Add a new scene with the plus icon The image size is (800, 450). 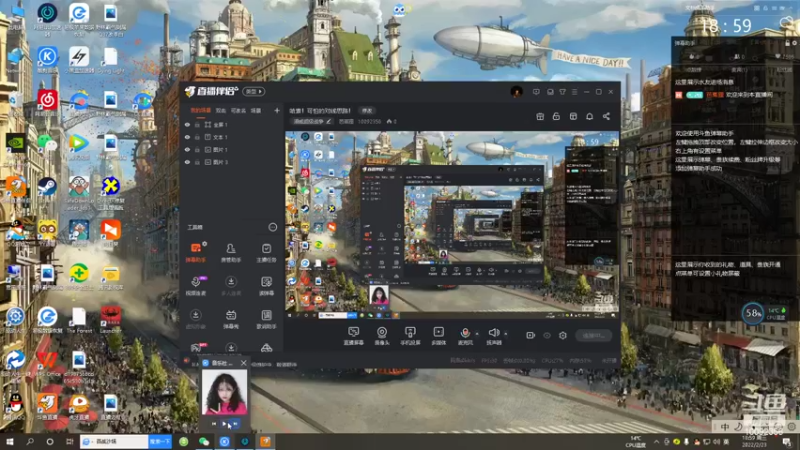pos(277,110)
